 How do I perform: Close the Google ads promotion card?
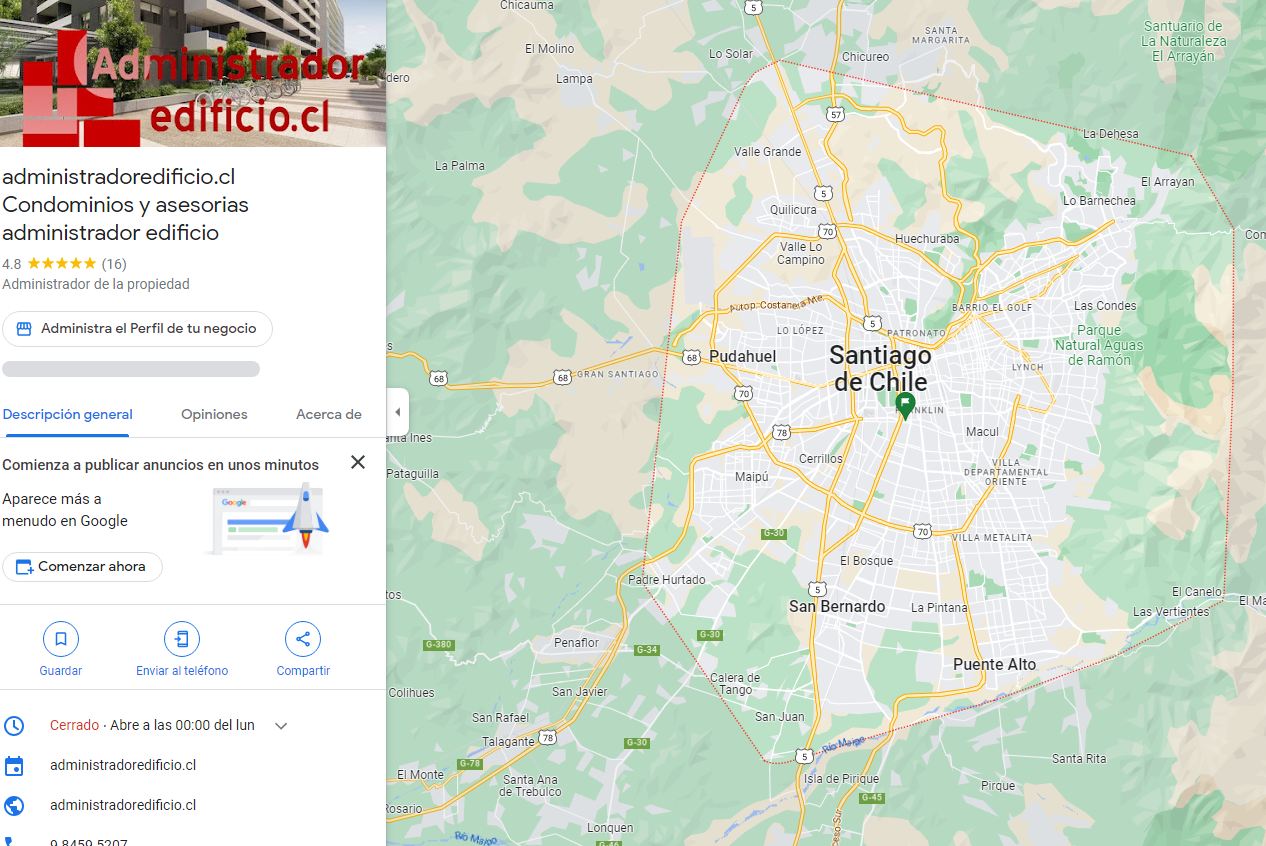tap(358, 462)
